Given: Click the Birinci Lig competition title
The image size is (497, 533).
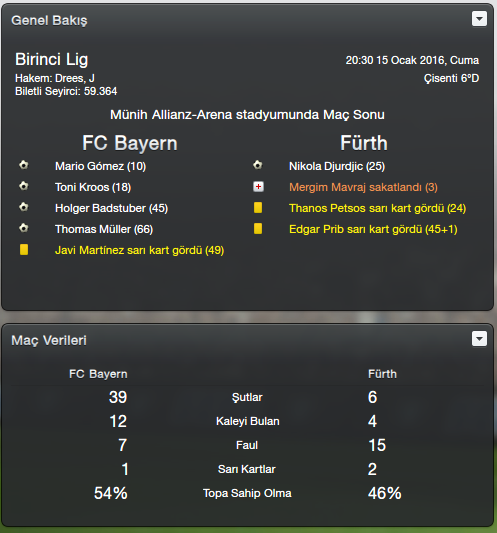Looking at the screenshot, I should tap(52, 60).
